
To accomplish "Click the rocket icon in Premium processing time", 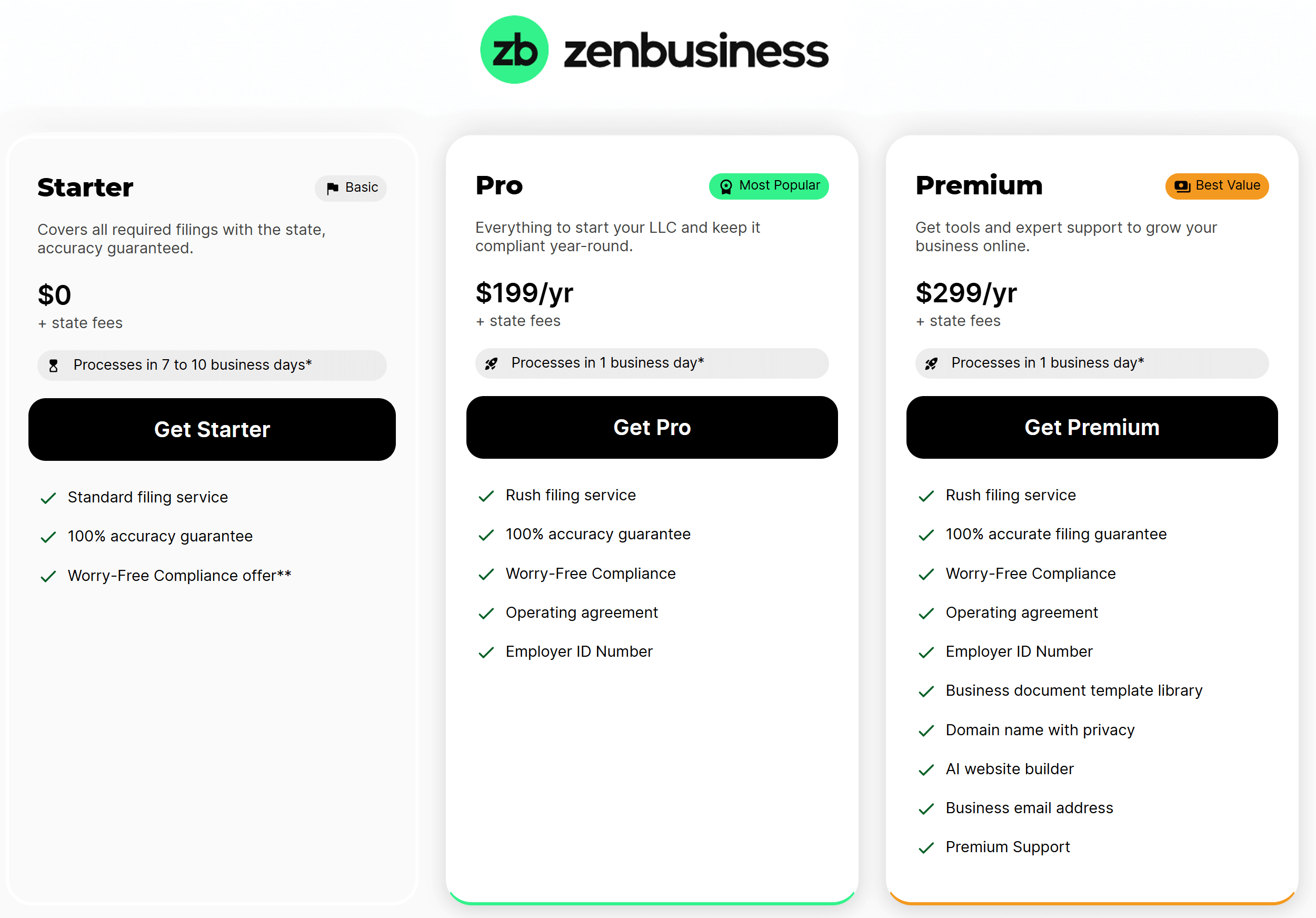I will pos(931,363).
